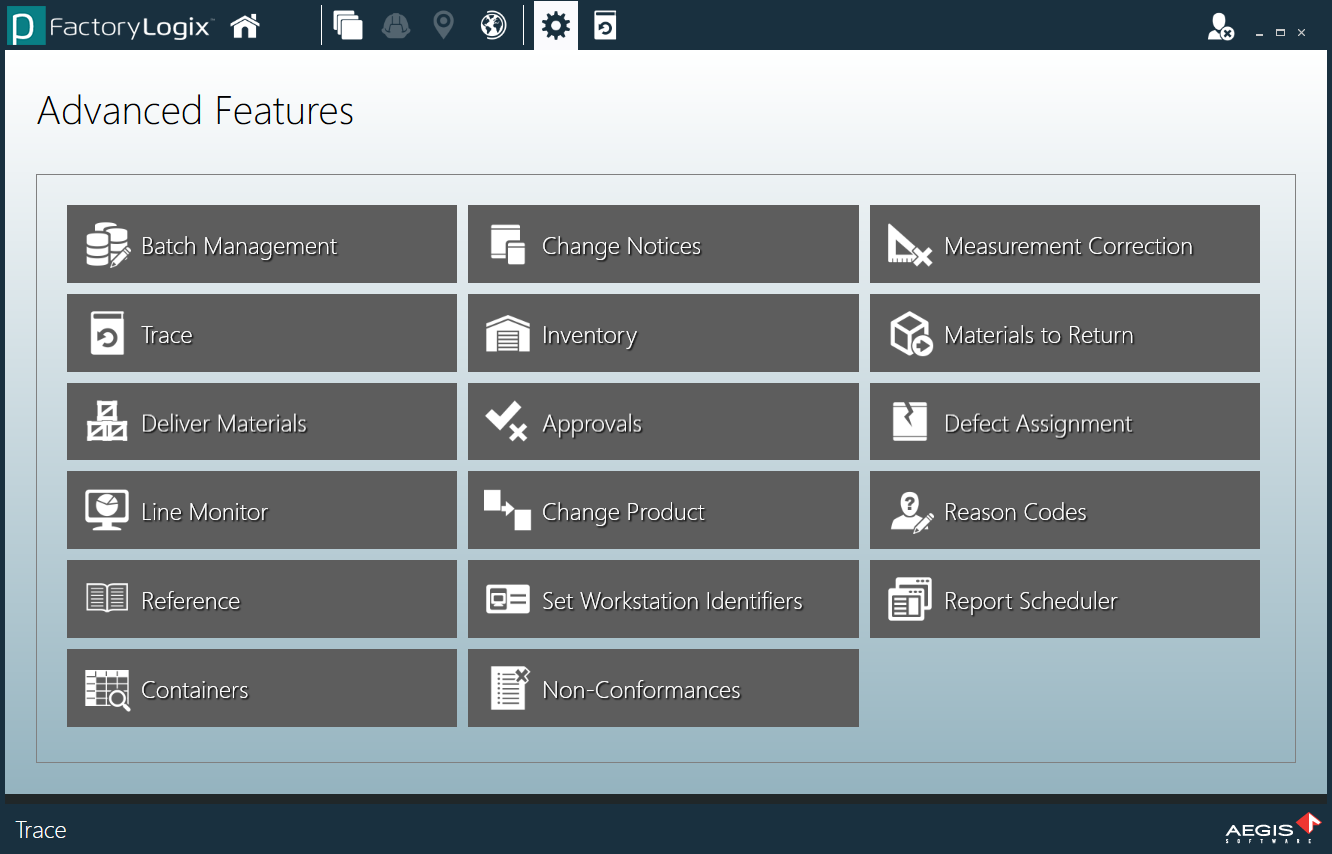Select the gear Settings icon in the toolbar
The height and width of the screenshot is (854, 1332).
pyautogui.click(x=555, y=25)
